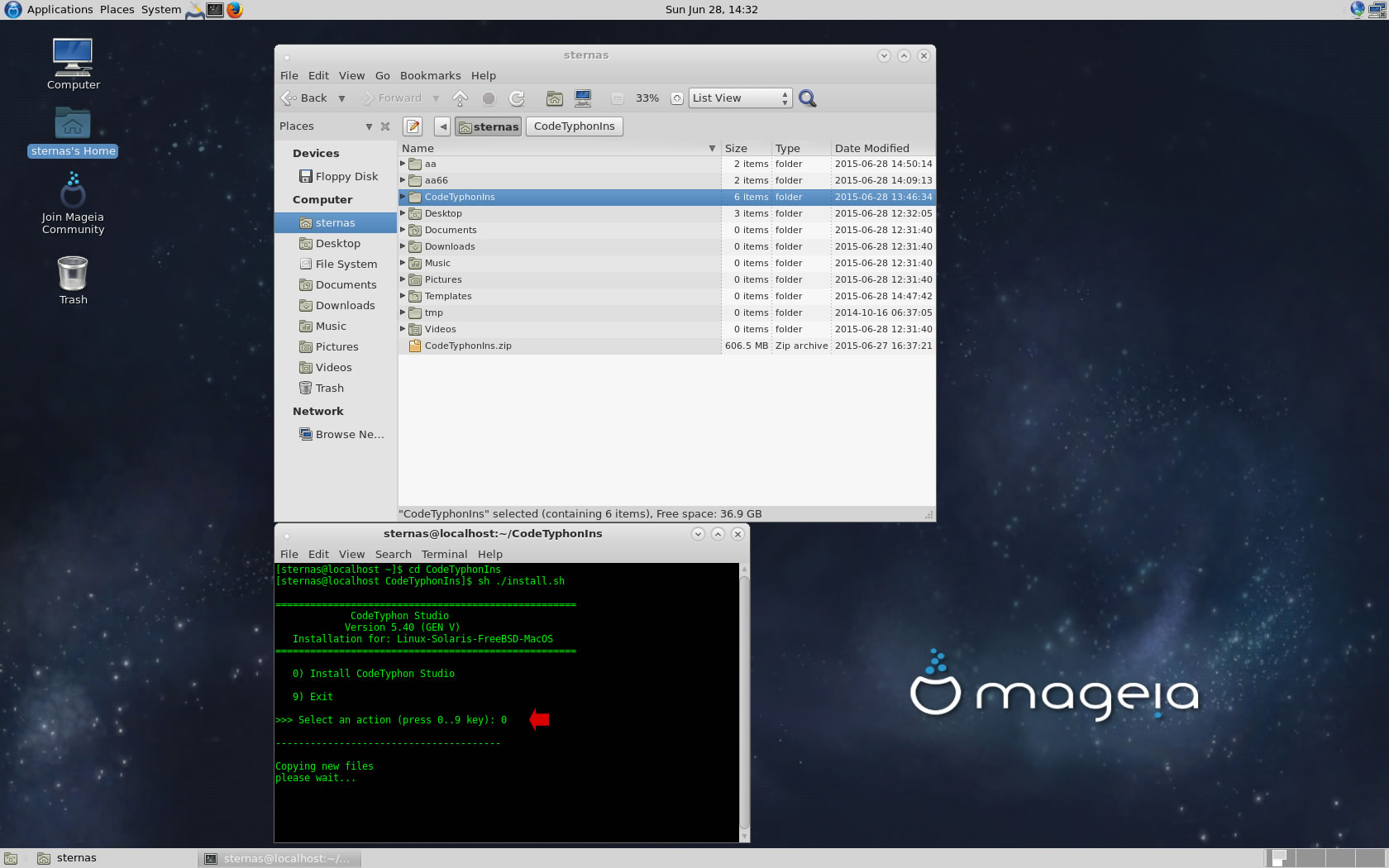Viewport: 1389px width, 868px height.
Task: Open the Forward history dropdown arrow
Action: [x=436, y=98]
